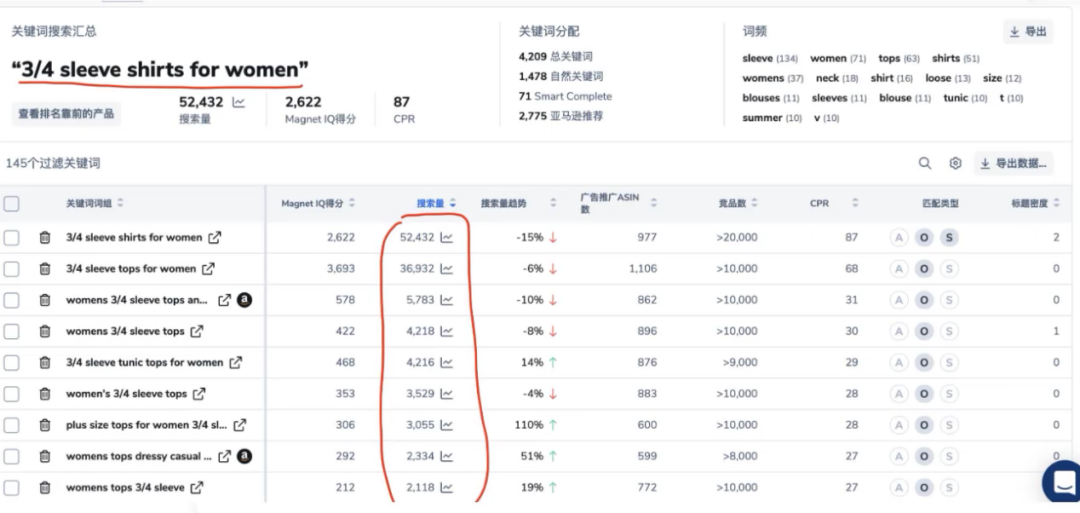Amazon badge on womens tops dressy casual row

tap(244, 456)
